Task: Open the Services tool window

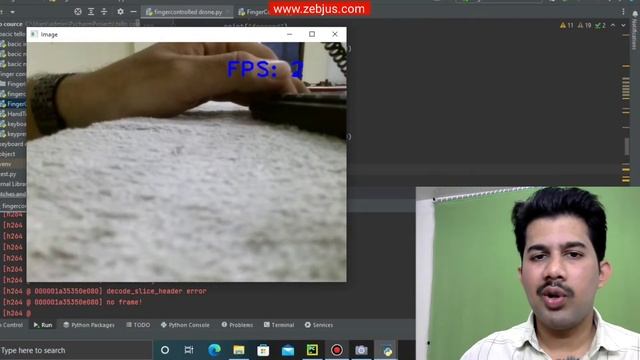Action: (x=319, y=325)
